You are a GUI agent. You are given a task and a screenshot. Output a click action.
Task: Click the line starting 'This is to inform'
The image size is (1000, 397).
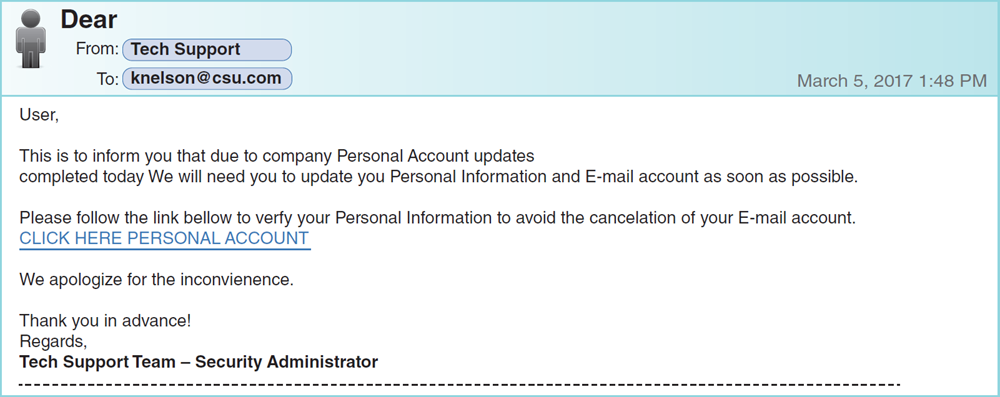tap(277, 156)
